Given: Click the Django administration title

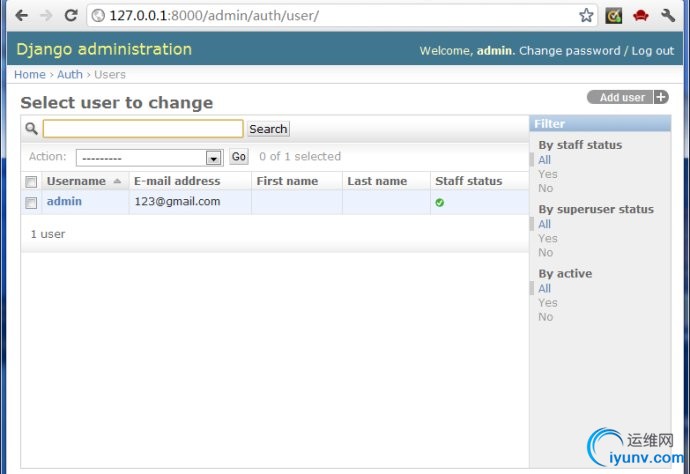Looking at the screenshot, I should 104,49.
